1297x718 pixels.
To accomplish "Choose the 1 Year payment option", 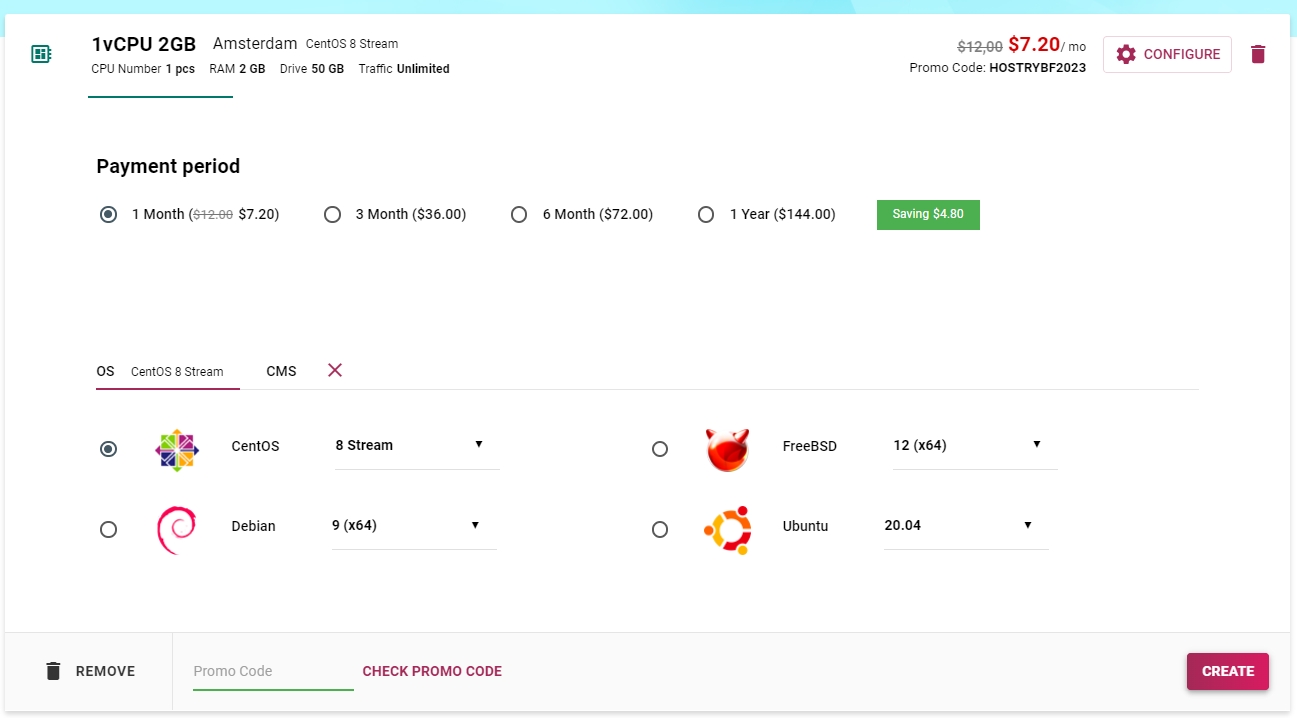I will 706,215.
